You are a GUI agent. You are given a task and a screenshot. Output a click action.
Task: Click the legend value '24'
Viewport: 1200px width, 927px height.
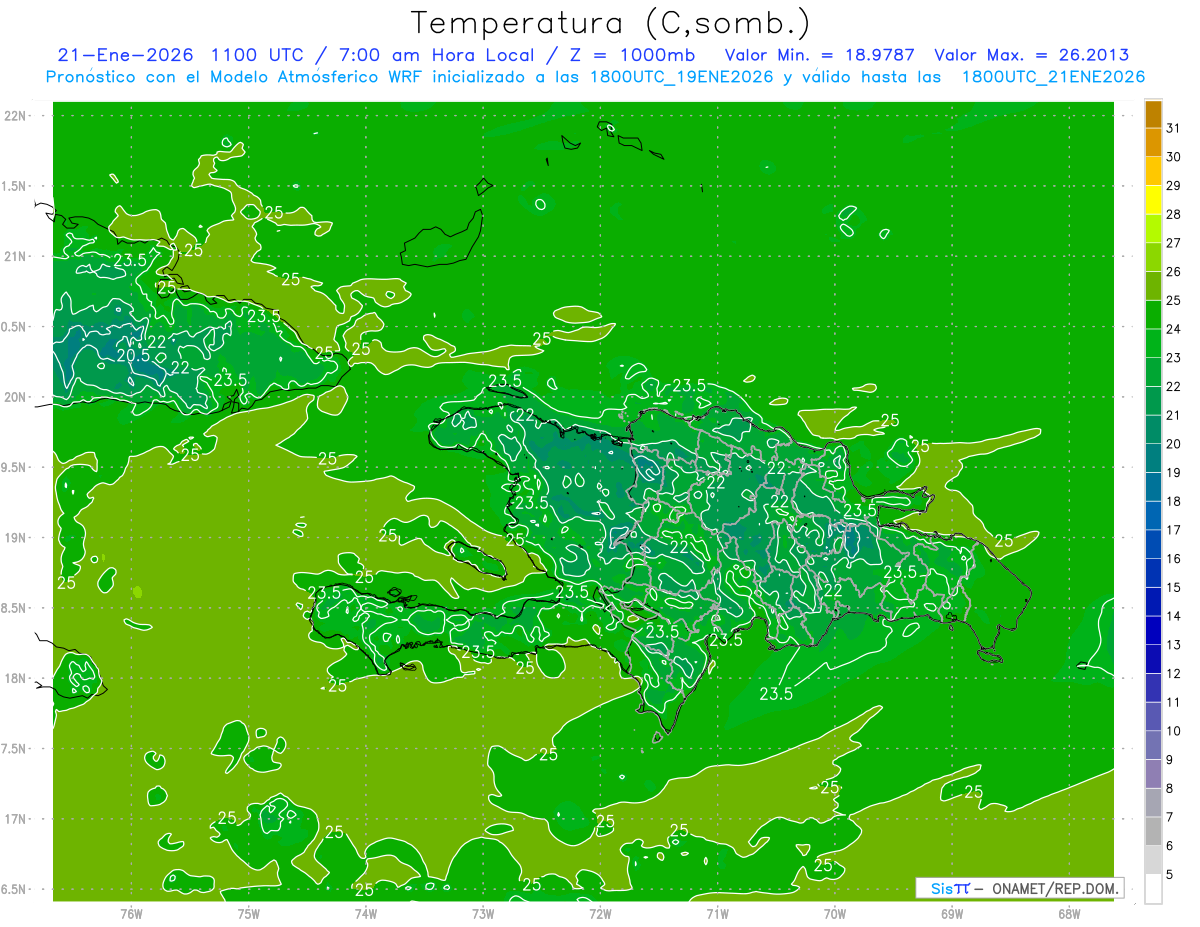click(x=1173, y=329)
